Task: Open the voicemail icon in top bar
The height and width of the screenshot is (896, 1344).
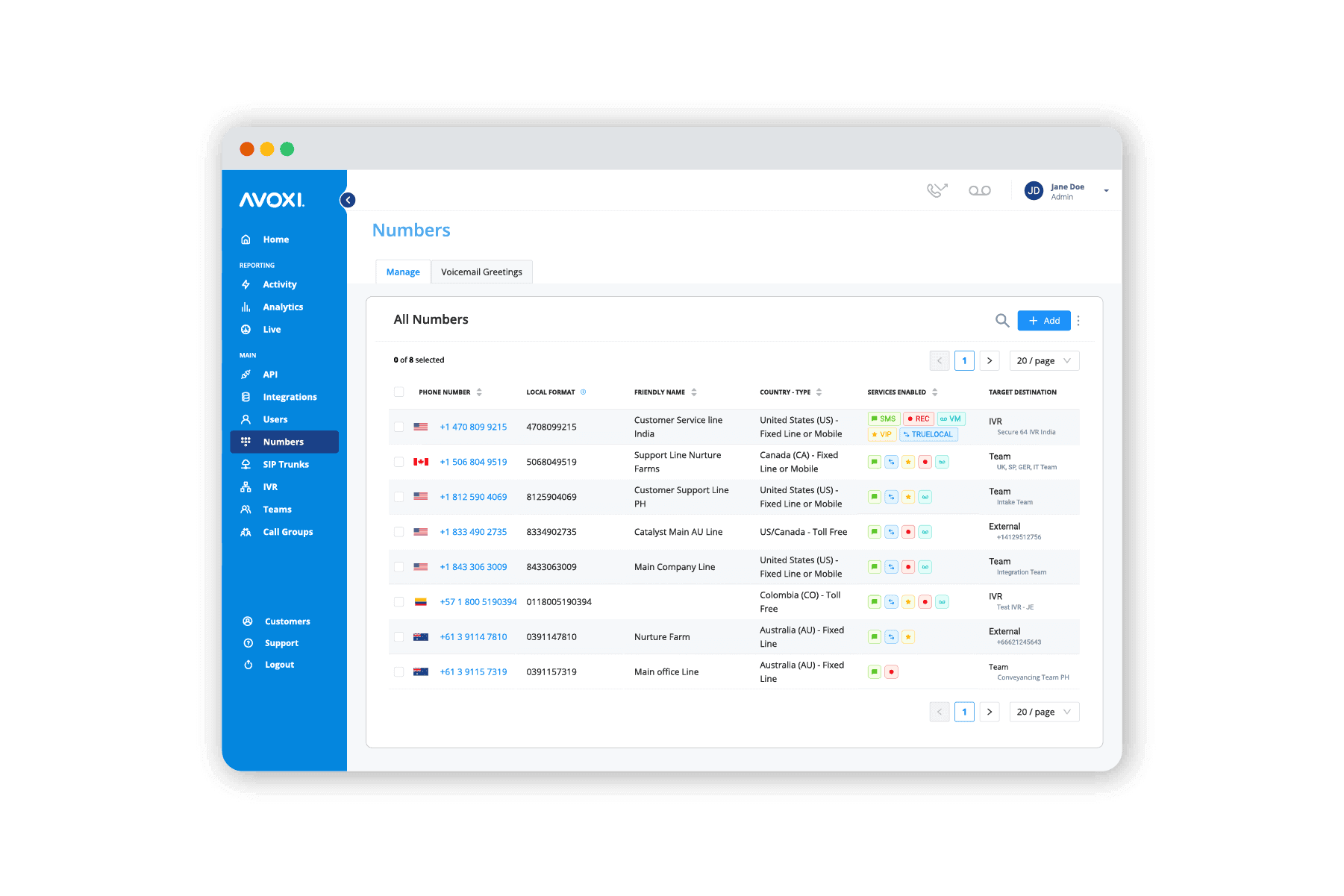Action: tap(980, 191)
